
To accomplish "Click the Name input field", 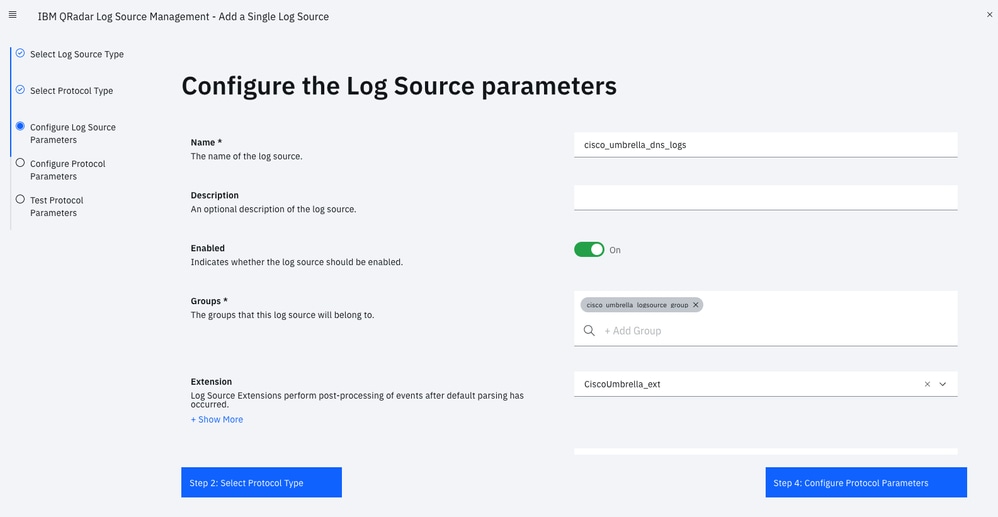I will pos(765,144).
